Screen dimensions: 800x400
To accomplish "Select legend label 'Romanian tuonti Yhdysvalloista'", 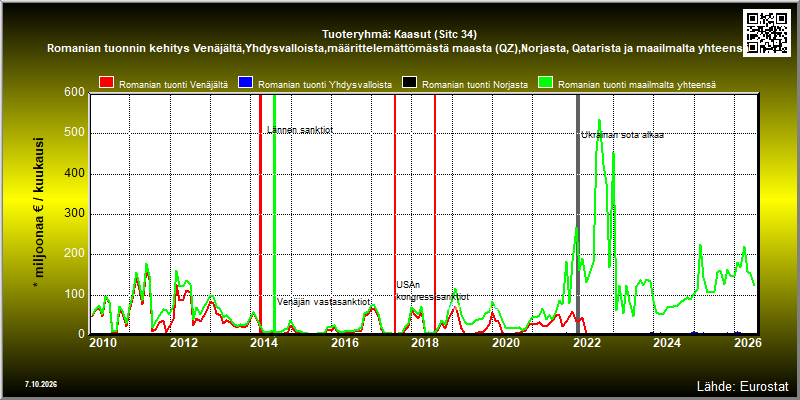I will (325, 85).
